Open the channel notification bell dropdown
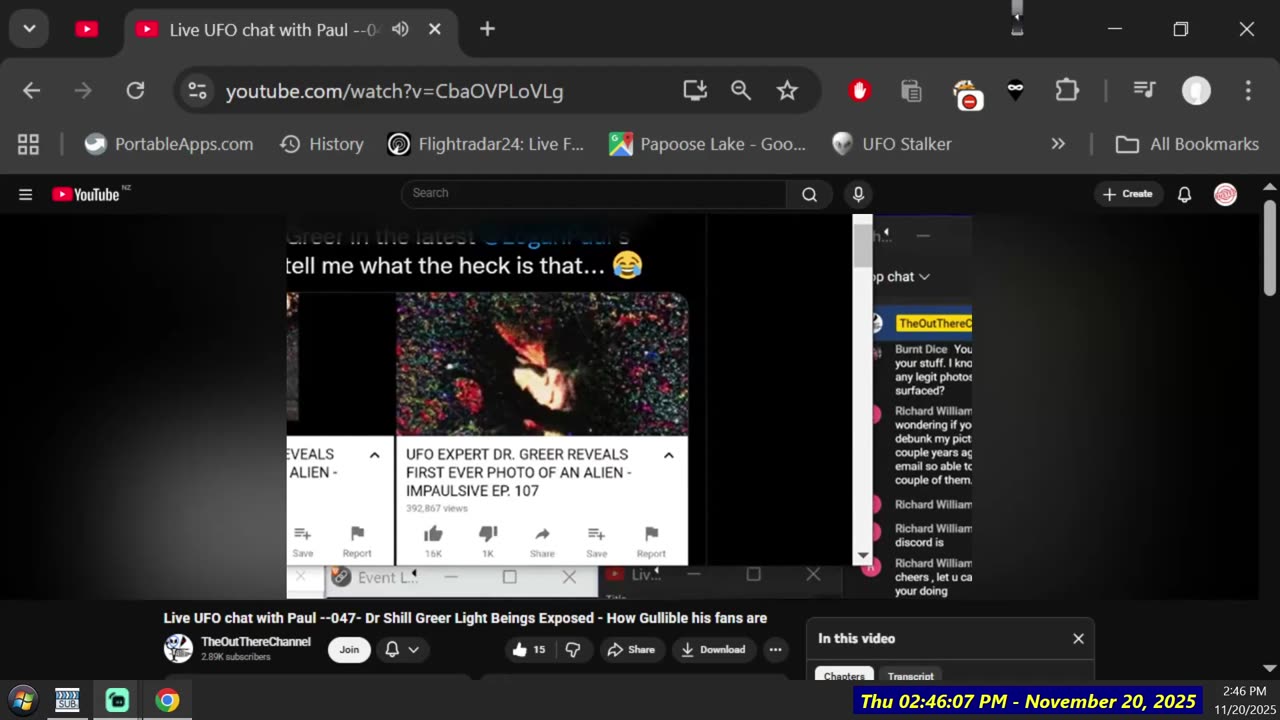The width and height of the screenshot is (1280, 720). pos(401,649)
